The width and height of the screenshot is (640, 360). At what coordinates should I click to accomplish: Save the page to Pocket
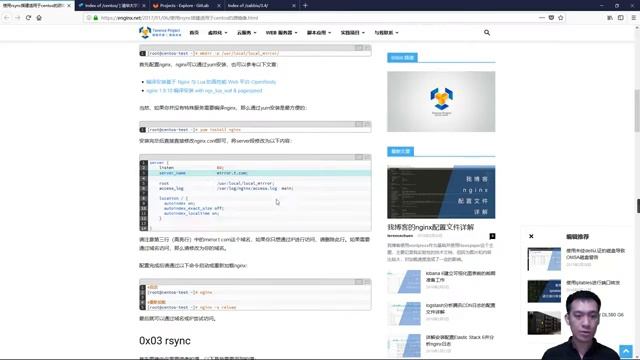[551, 18]
